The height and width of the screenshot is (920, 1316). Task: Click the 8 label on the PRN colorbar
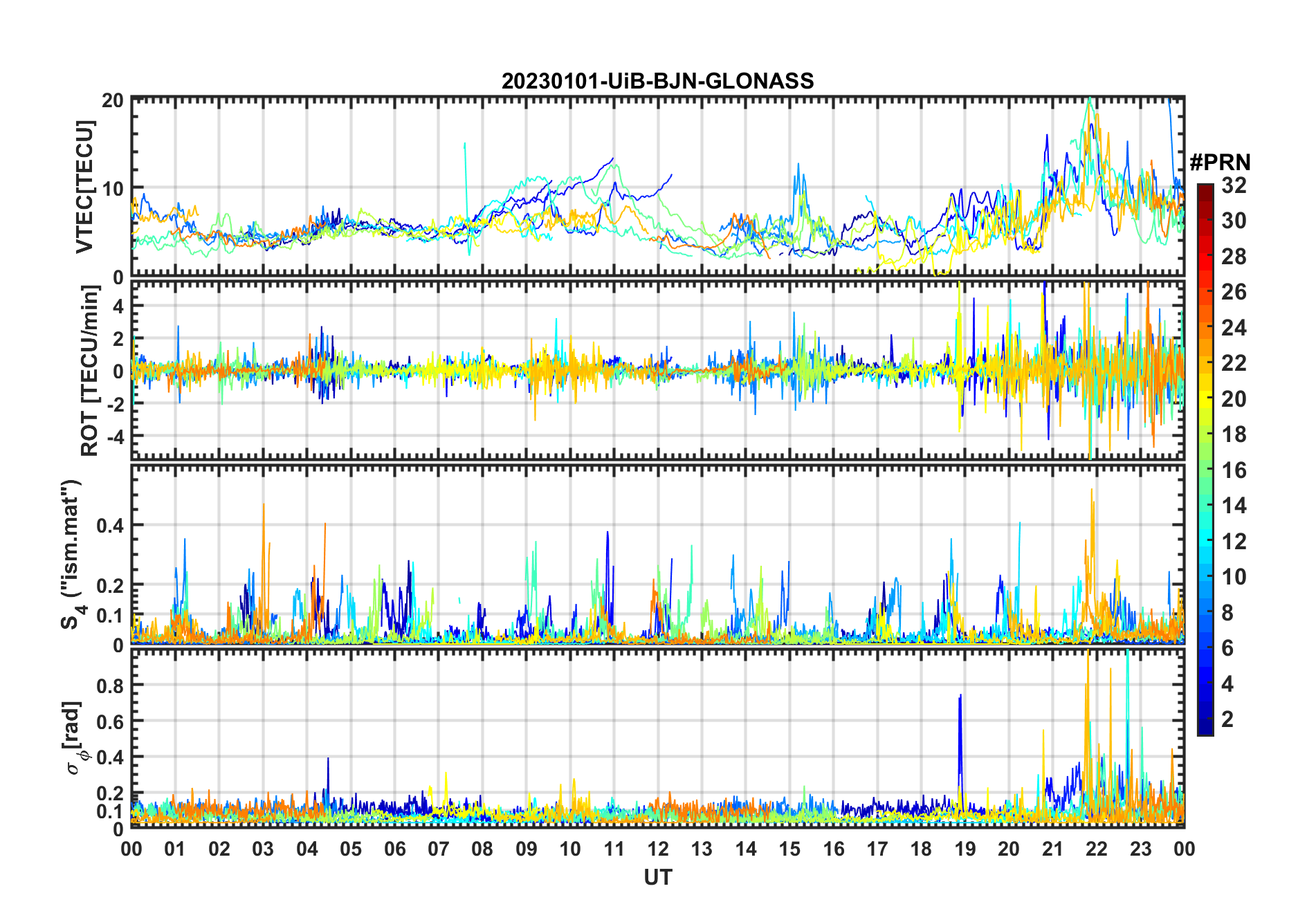[1228, 612]
